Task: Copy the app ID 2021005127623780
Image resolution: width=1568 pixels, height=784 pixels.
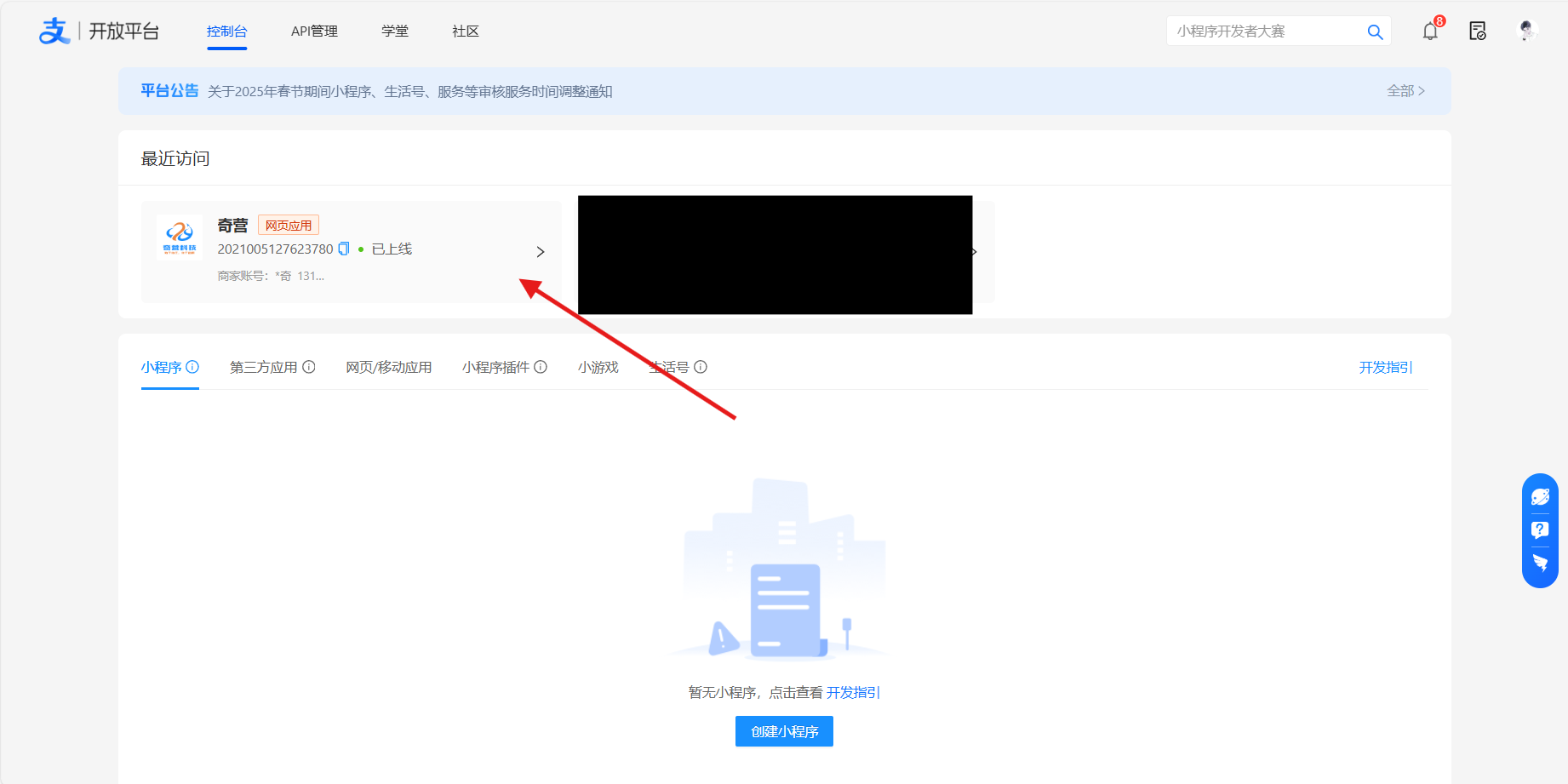Action: tap(344, 249)
